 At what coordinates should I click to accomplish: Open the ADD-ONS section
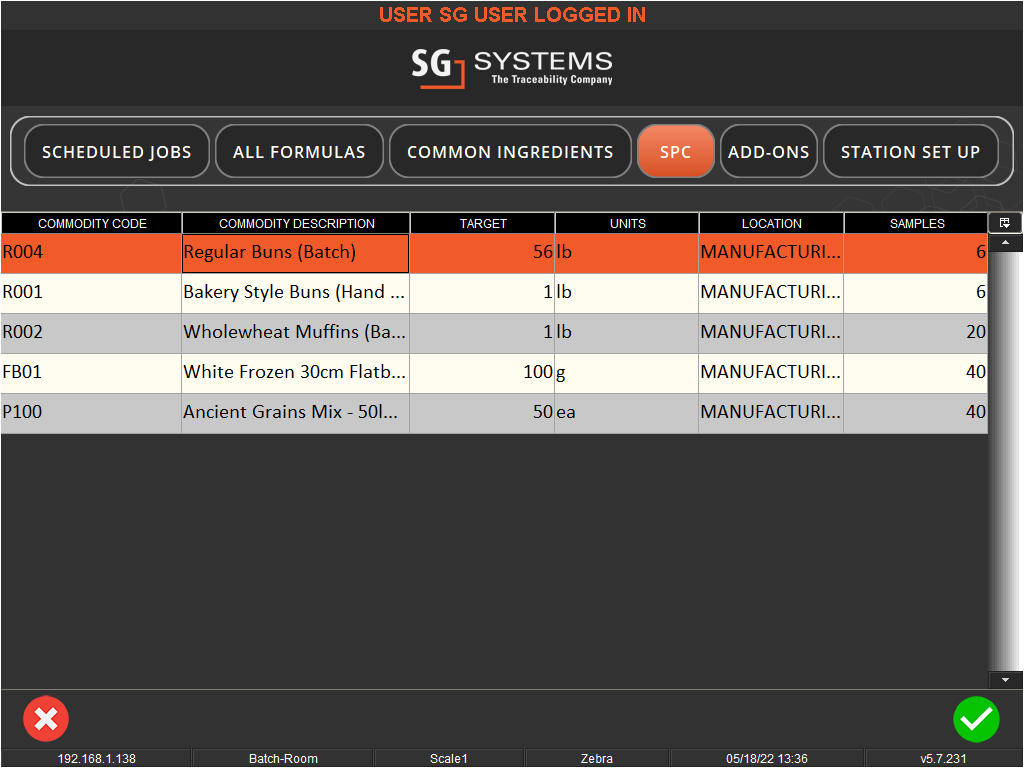point(768,151)
